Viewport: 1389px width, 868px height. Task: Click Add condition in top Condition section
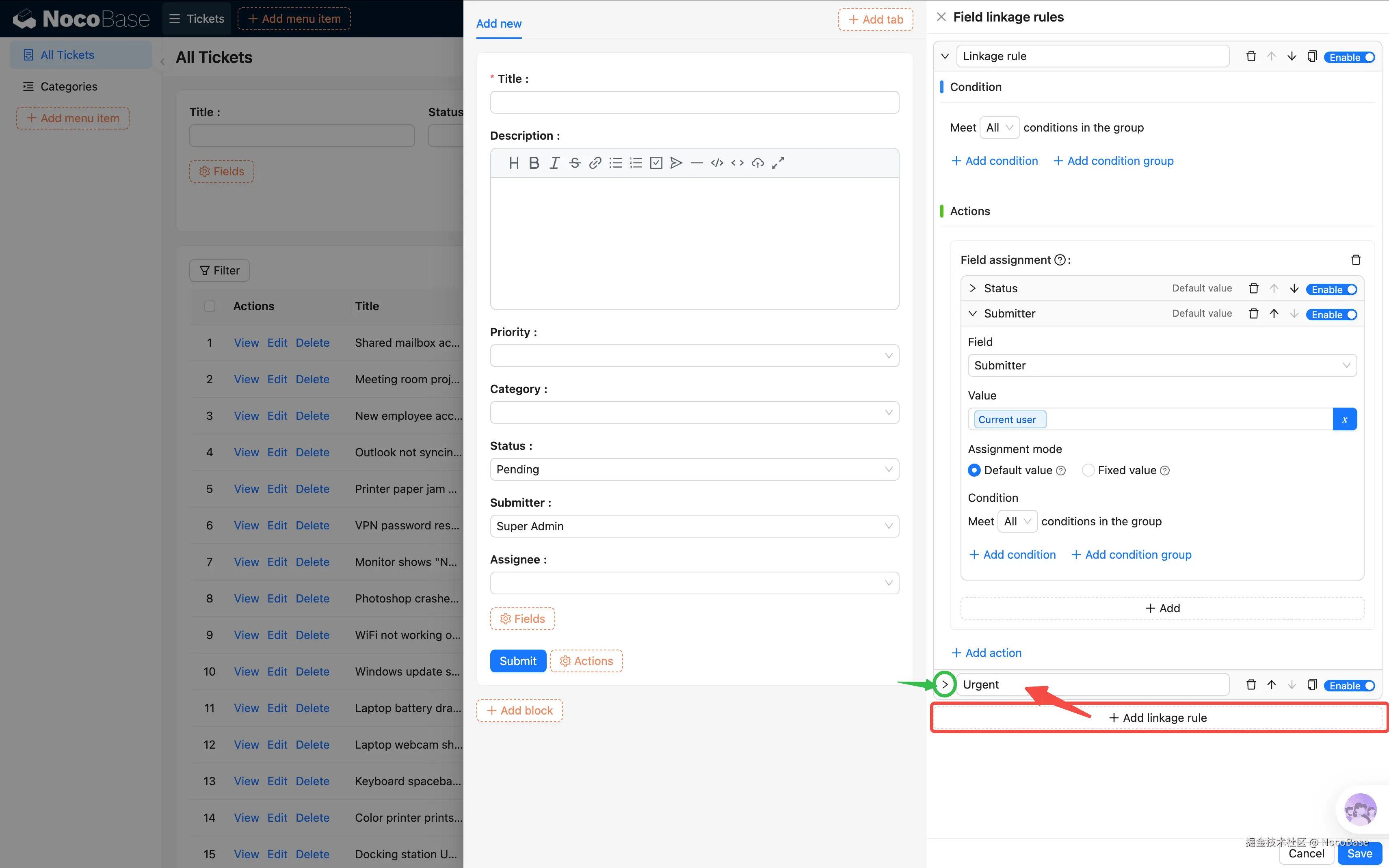click(995, 161)
